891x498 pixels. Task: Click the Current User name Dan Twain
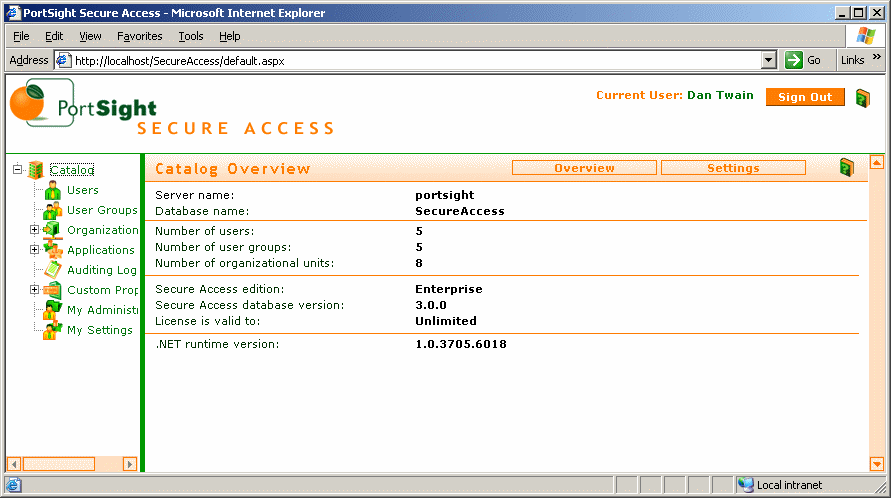click(720, 95)
